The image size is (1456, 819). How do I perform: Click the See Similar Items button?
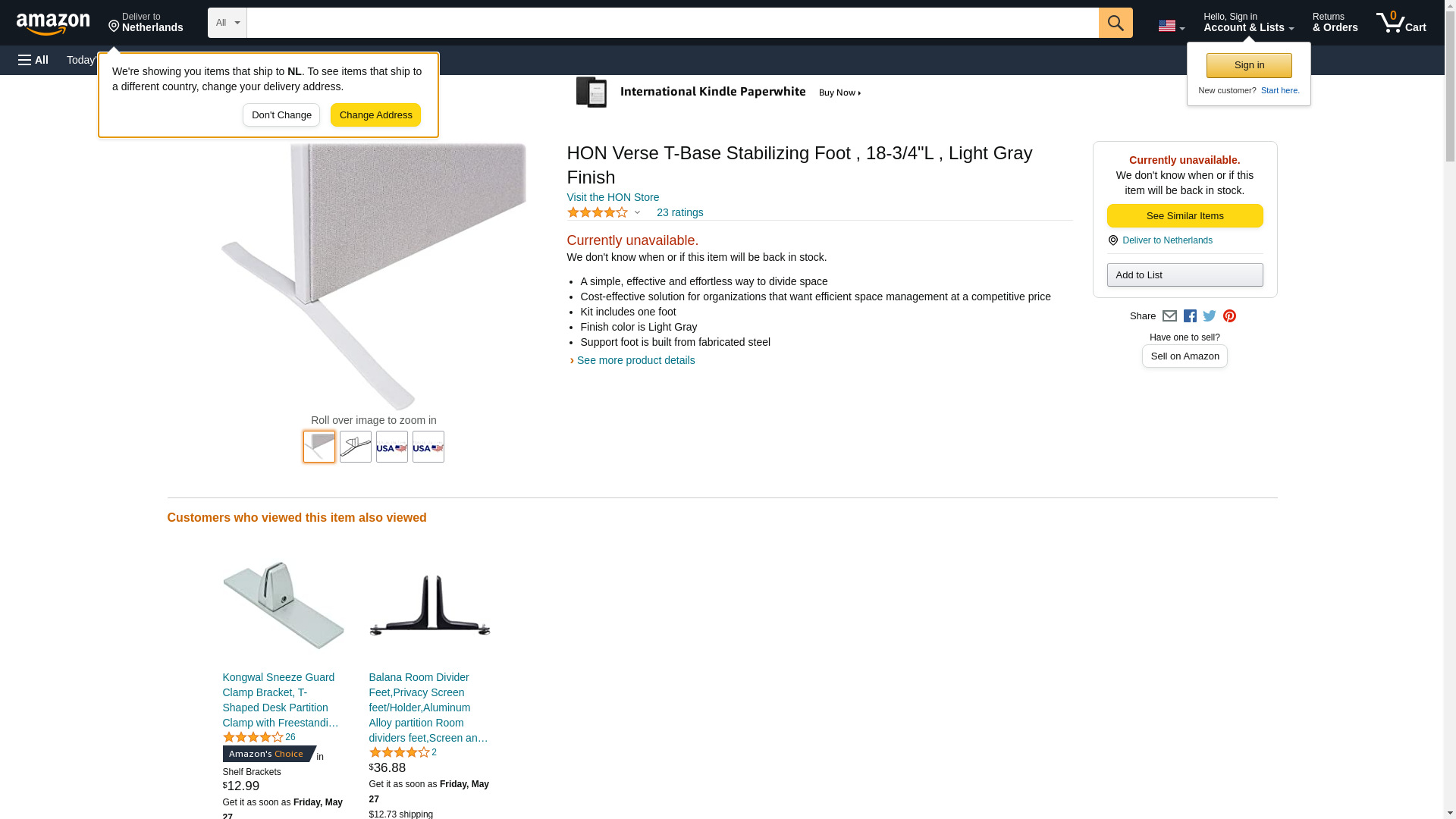pos(1185,216)
